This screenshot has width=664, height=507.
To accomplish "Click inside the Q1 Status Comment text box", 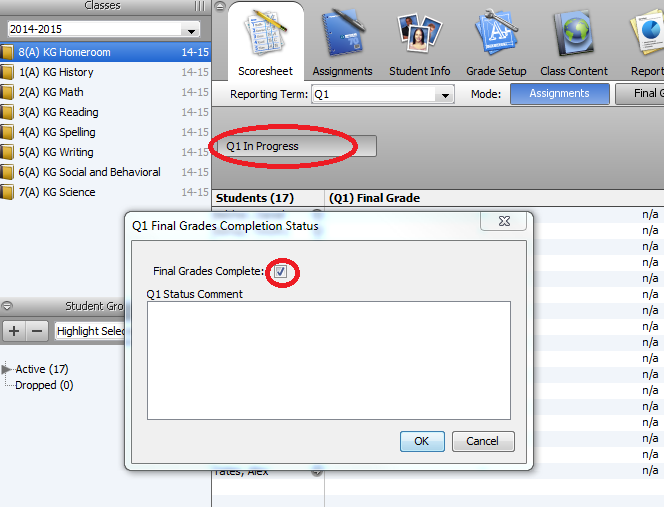I will [329, 360].
